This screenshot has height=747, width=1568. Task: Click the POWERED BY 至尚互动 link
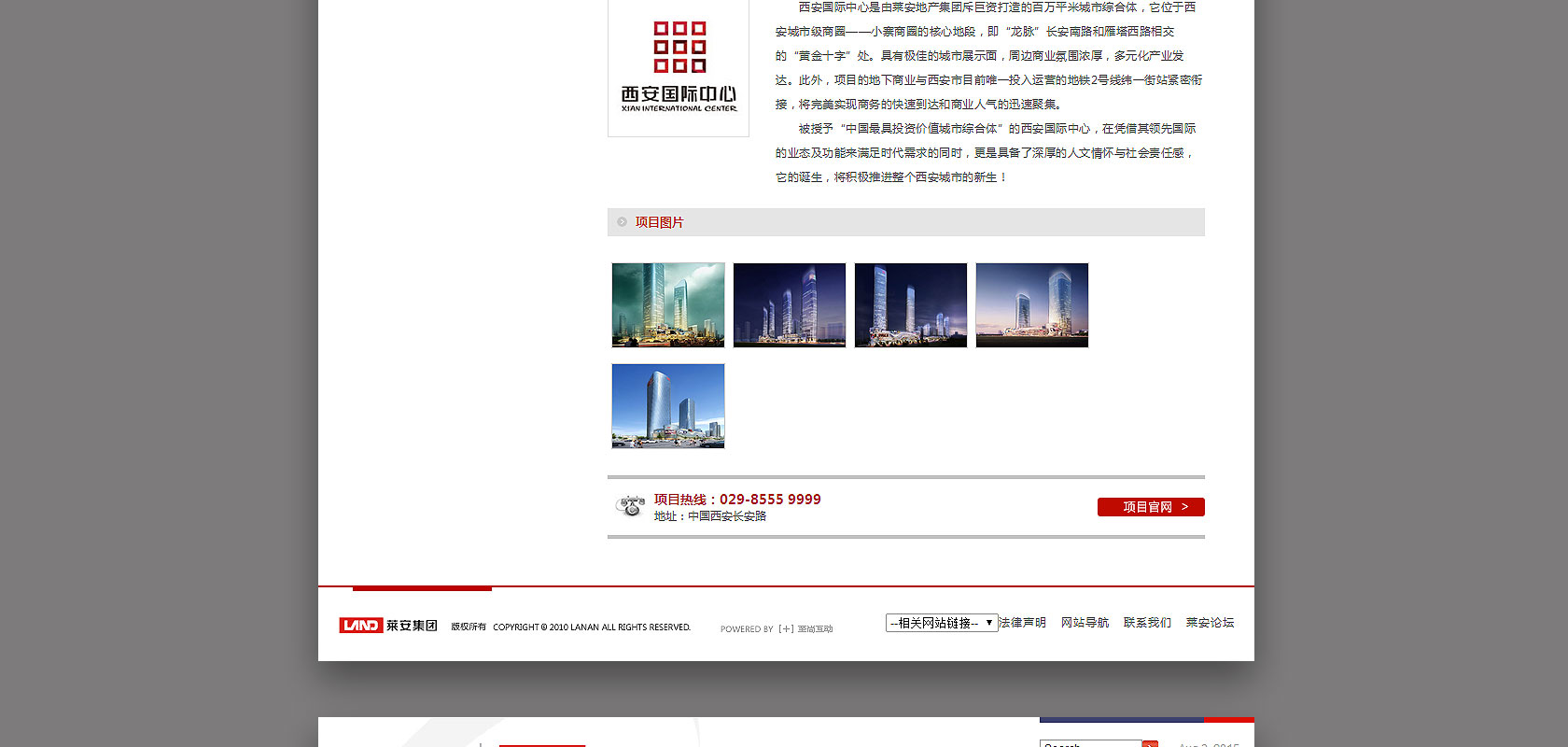[x=777, y=629]
